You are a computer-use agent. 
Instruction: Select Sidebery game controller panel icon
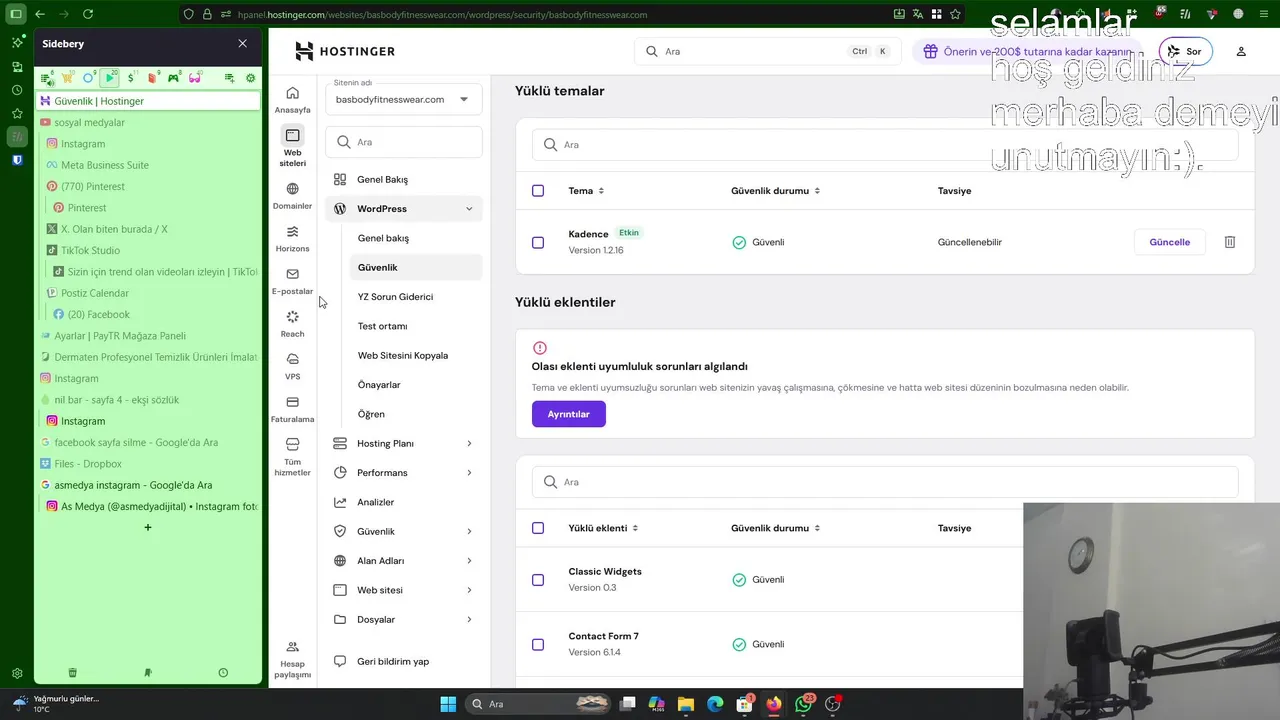pos(173,78)
